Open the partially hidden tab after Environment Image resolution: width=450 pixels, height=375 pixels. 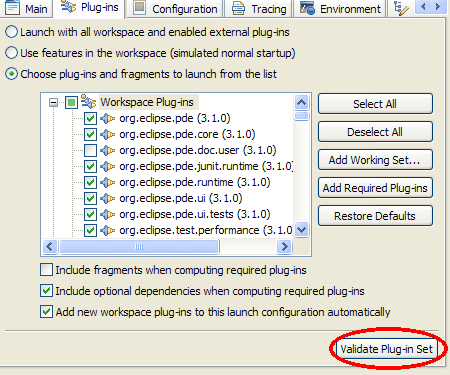coord(400,8)
